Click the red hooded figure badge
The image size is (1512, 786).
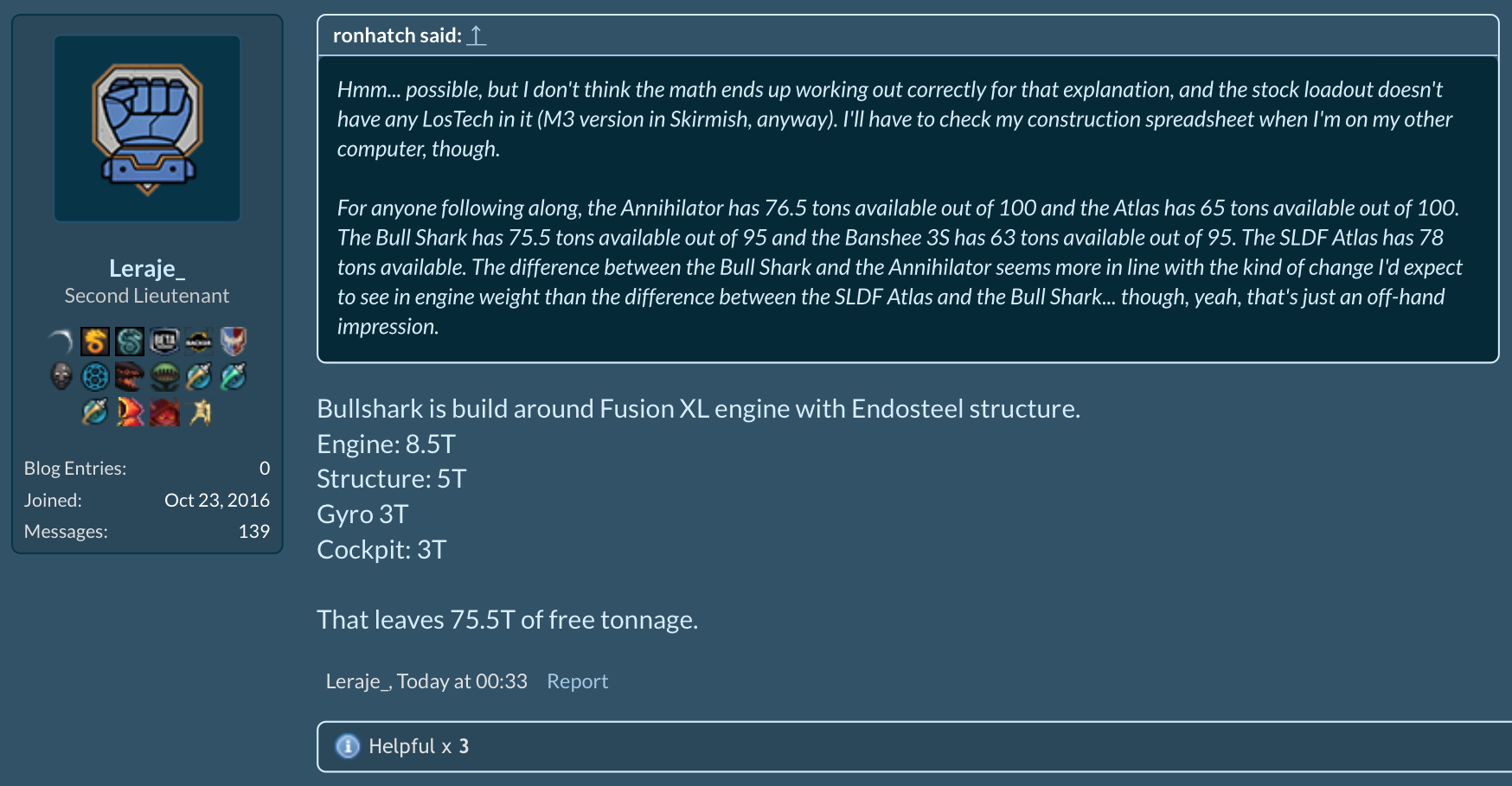(x=130, y=412)
